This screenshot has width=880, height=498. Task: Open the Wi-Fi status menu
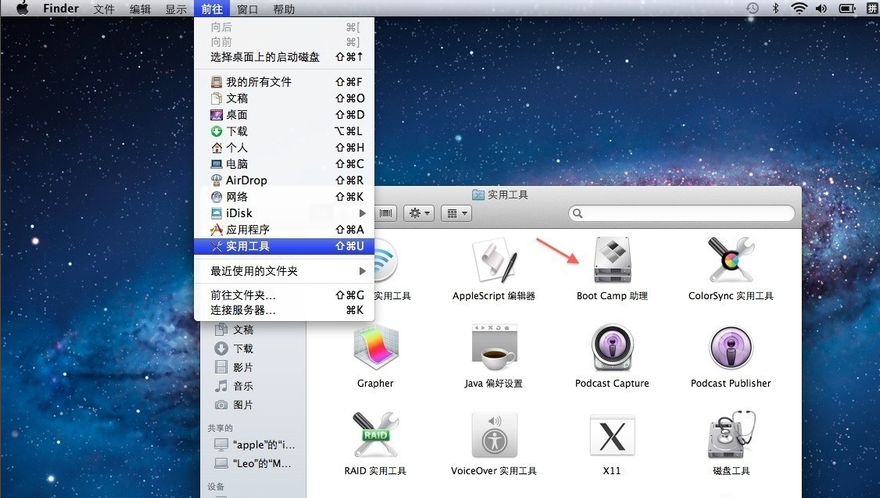tap(799, 8)
